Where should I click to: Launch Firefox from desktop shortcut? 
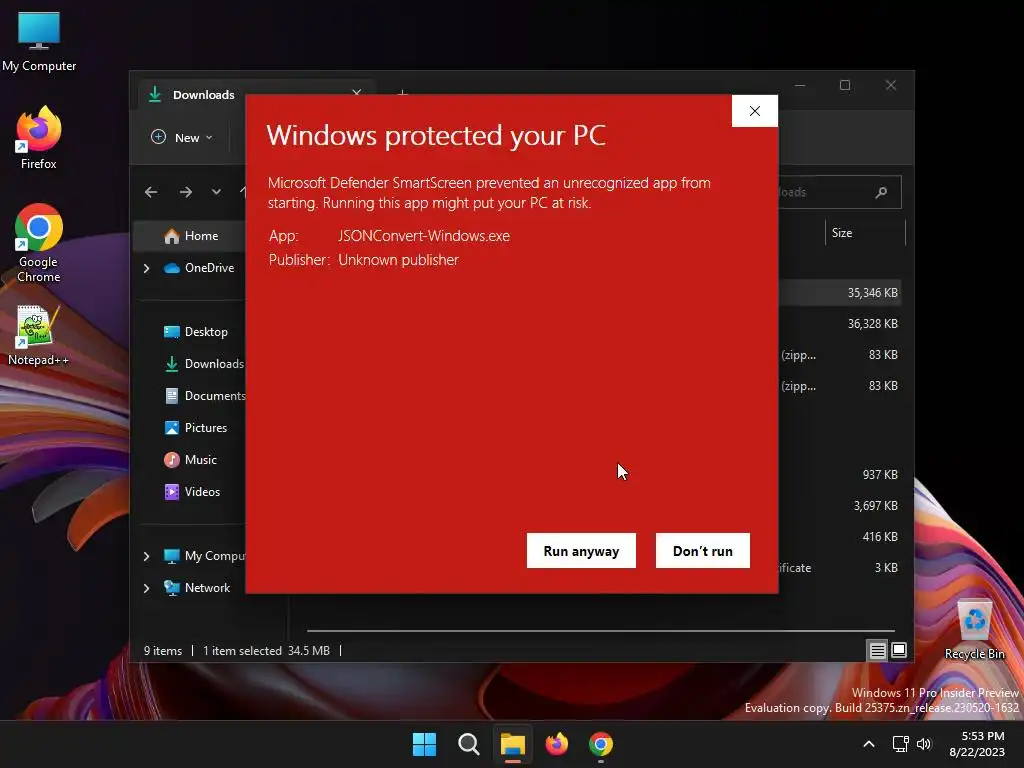point(39,138)
